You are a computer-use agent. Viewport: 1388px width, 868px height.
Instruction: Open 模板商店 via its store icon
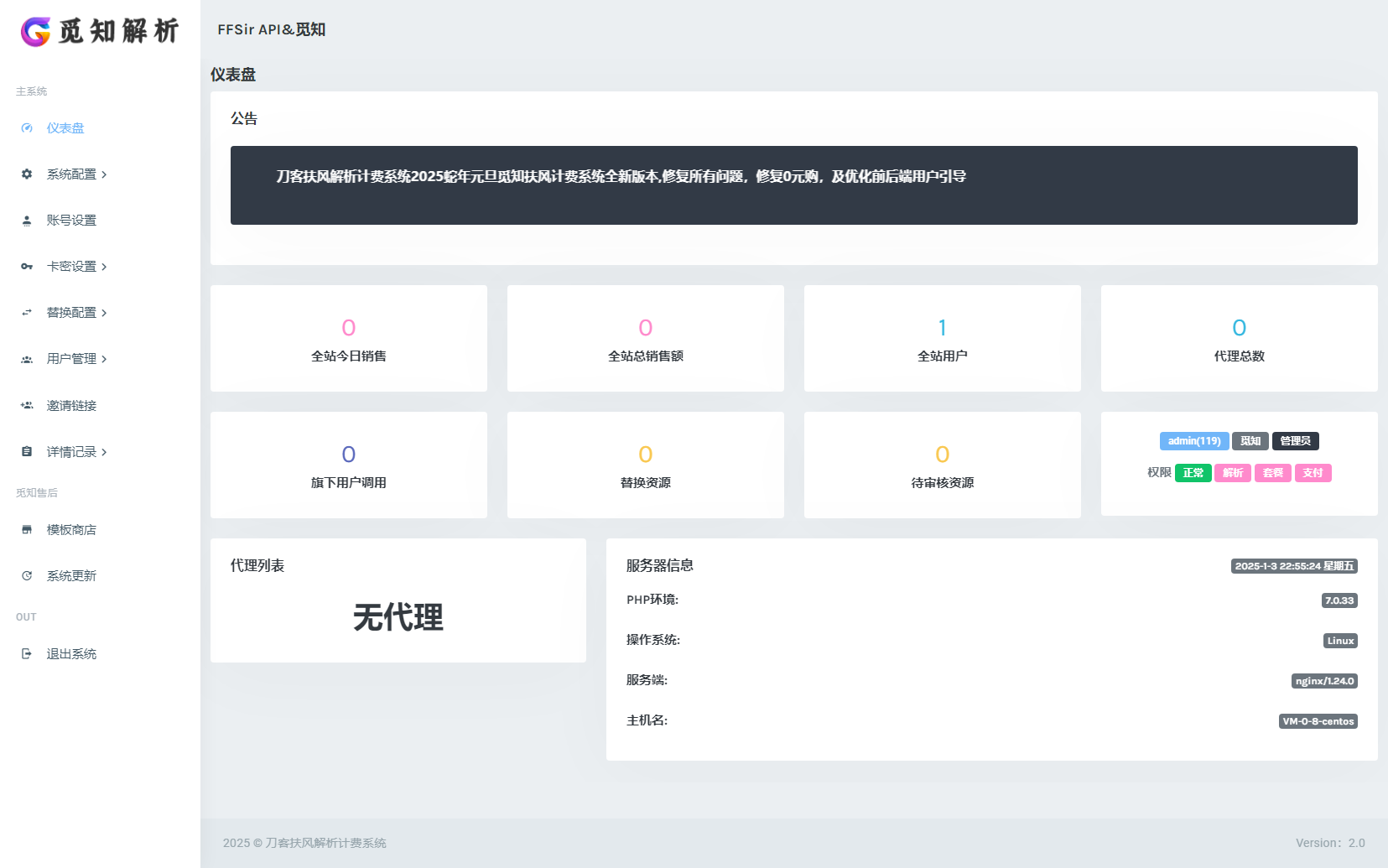(26, 529)
